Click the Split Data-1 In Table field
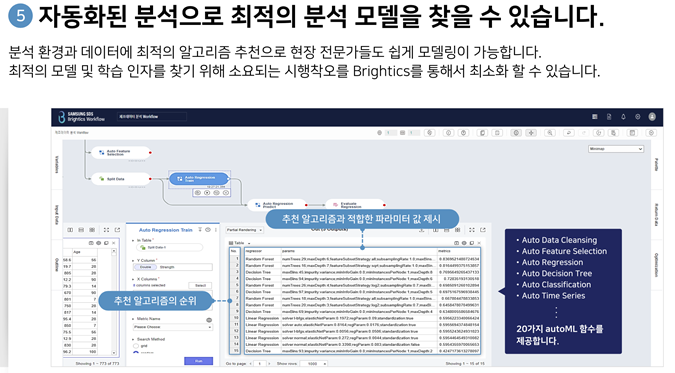This screenshot has width=675, height=373. [x=169, y=247]
